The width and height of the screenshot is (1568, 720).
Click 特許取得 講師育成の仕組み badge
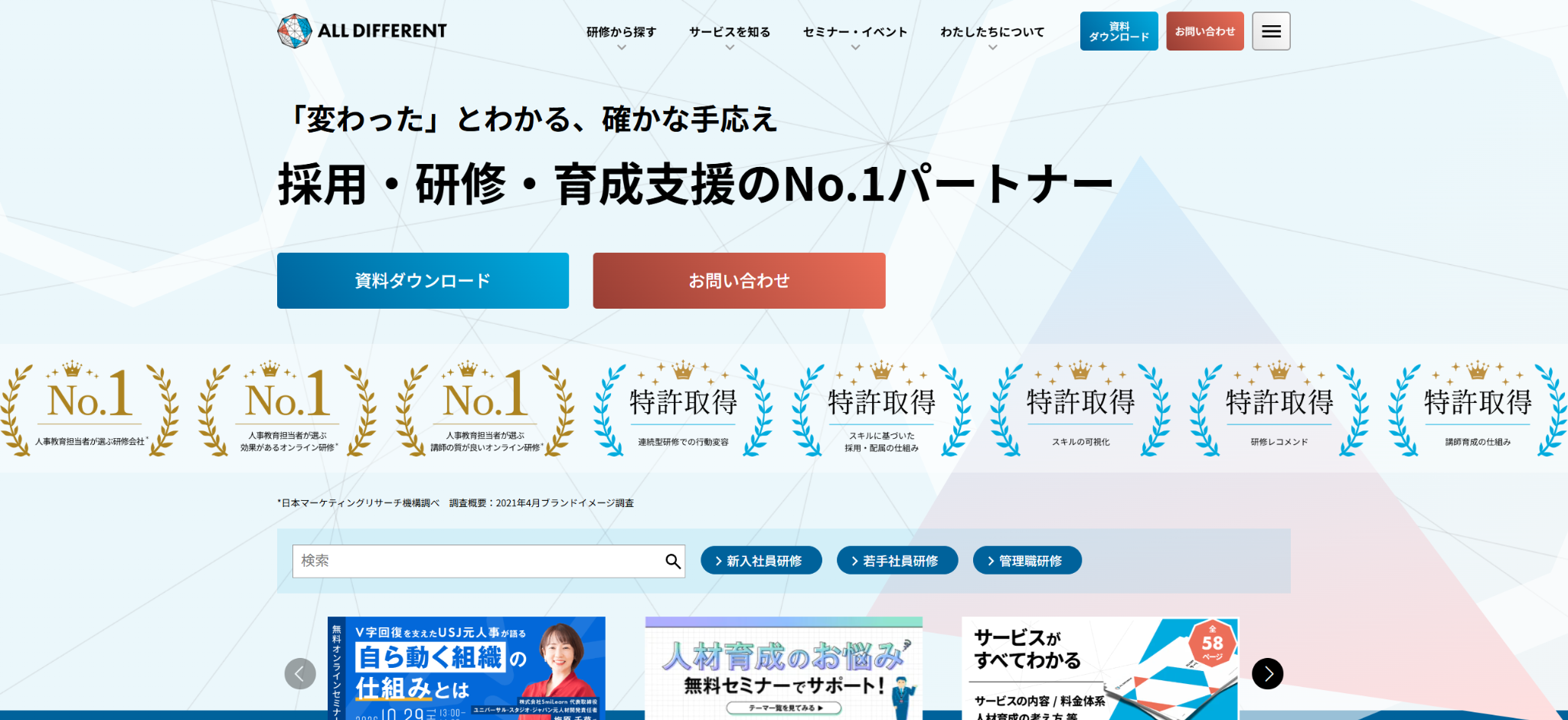click(x=1478, y=409)
